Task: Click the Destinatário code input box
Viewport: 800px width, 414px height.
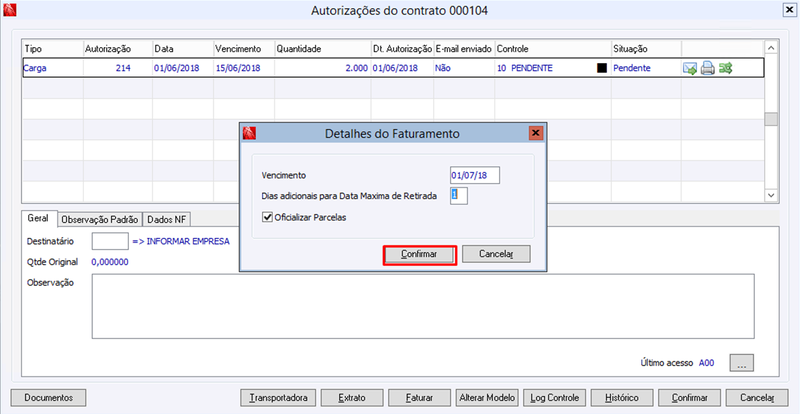Action: click(x=110, y=241)
